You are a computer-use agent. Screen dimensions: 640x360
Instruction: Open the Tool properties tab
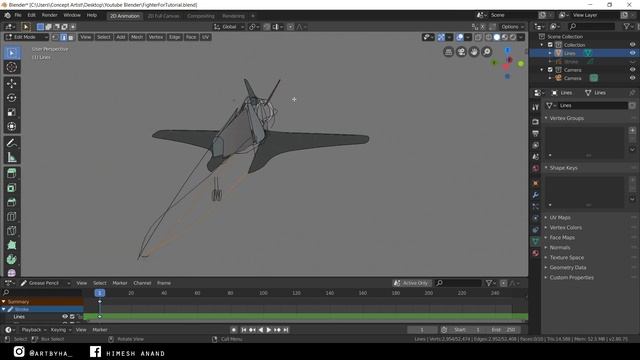click(536, 107)
